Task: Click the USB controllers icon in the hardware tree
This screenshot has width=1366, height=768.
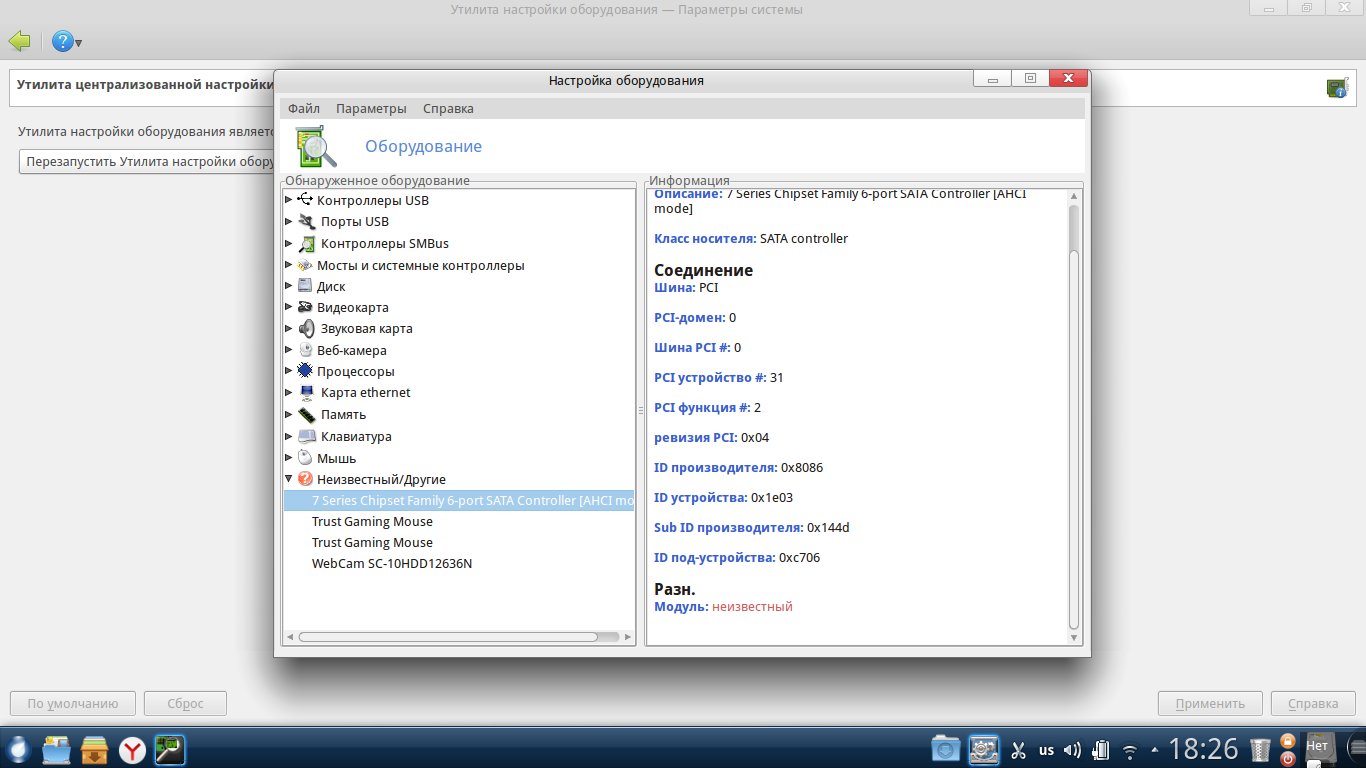Action: [305, 200]
